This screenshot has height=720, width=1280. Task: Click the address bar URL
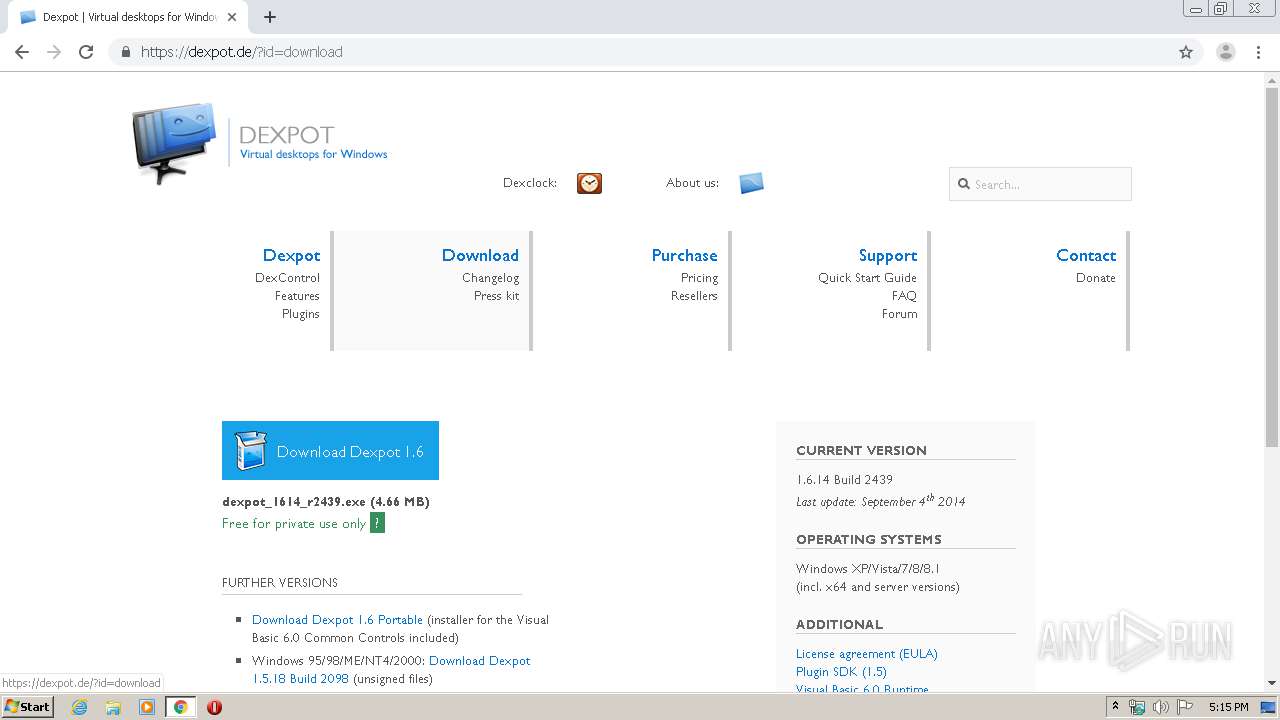coord(242,52)
